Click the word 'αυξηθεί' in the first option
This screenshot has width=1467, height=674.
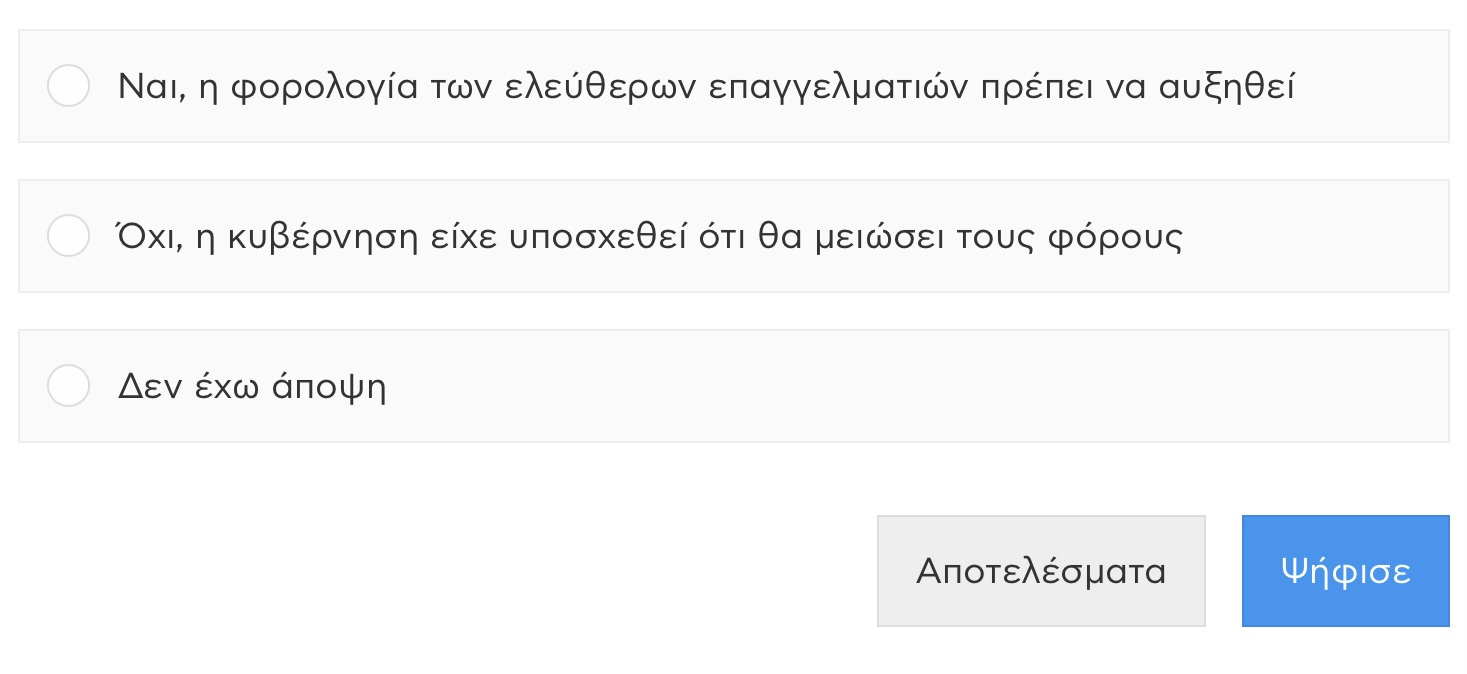[1226, 87]
